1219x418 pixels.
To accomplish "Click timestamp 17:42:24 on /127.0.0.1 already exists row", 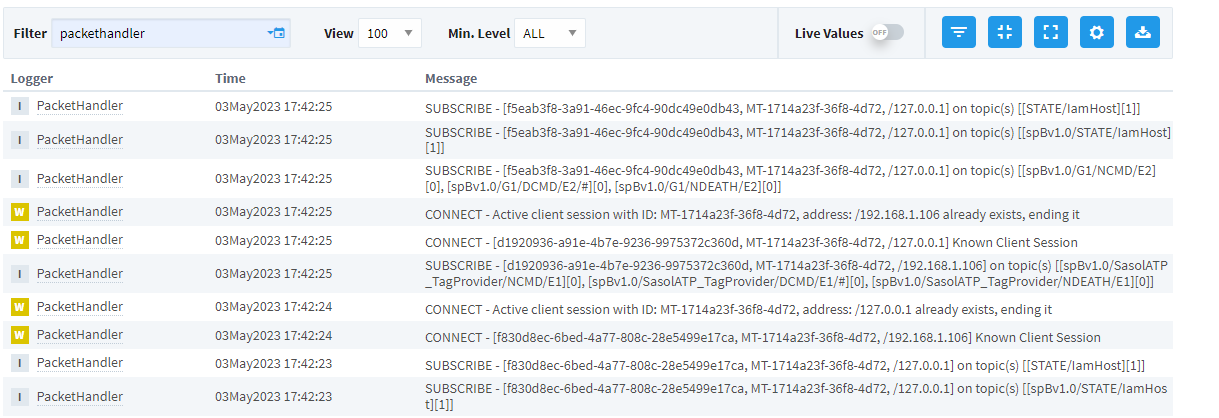I will pos(273,307).
